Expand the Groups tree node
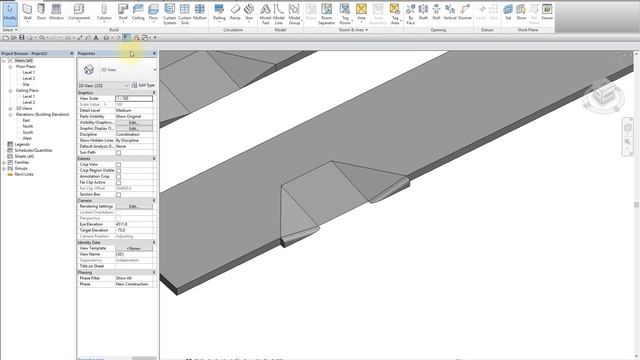The width and height of the screenshot is (640, 360). (x=4, y=168)
